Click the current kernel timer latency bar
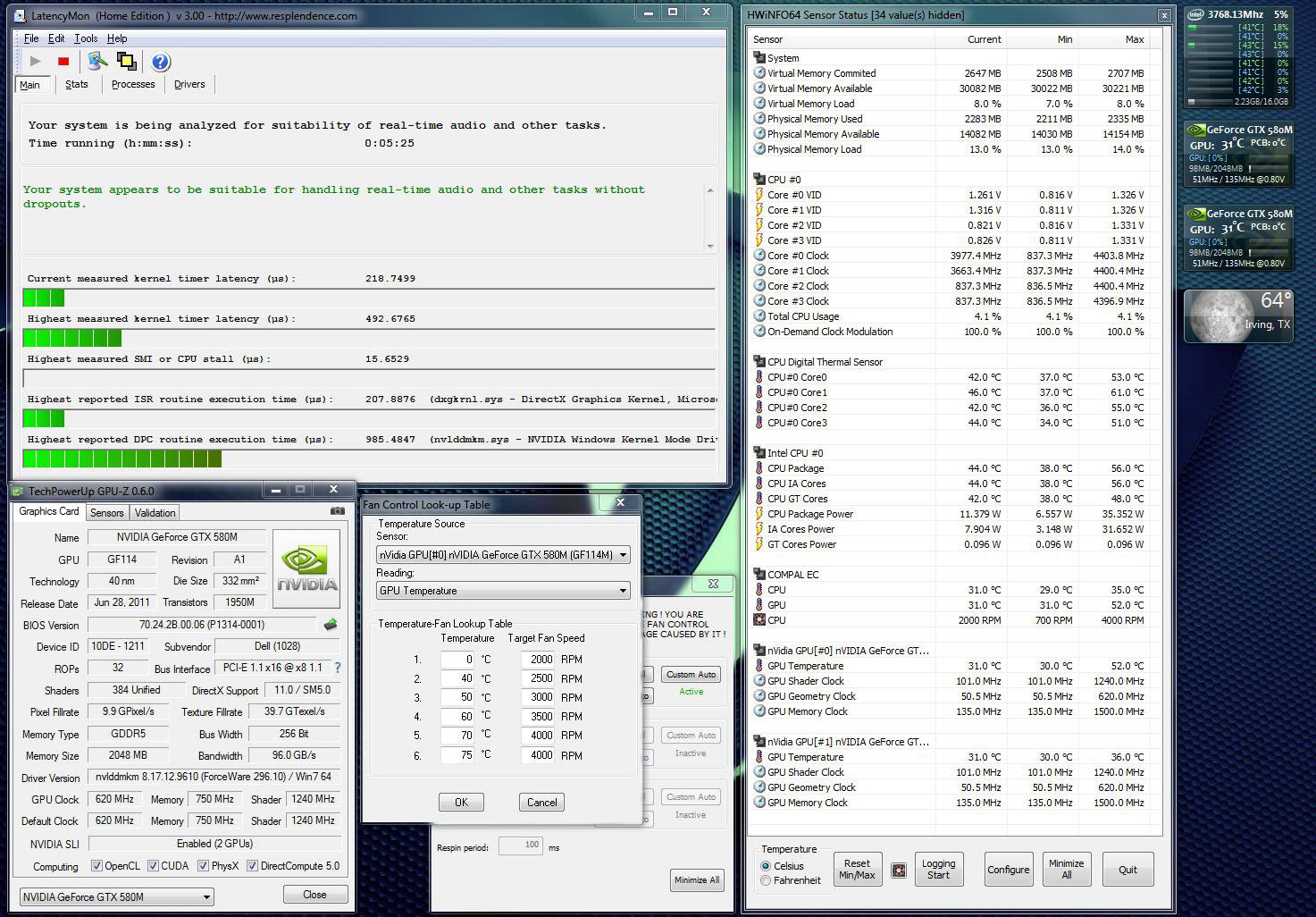The height and width of the screenshot is (917, 1316). pyautogui.click(x=369, y=298)
